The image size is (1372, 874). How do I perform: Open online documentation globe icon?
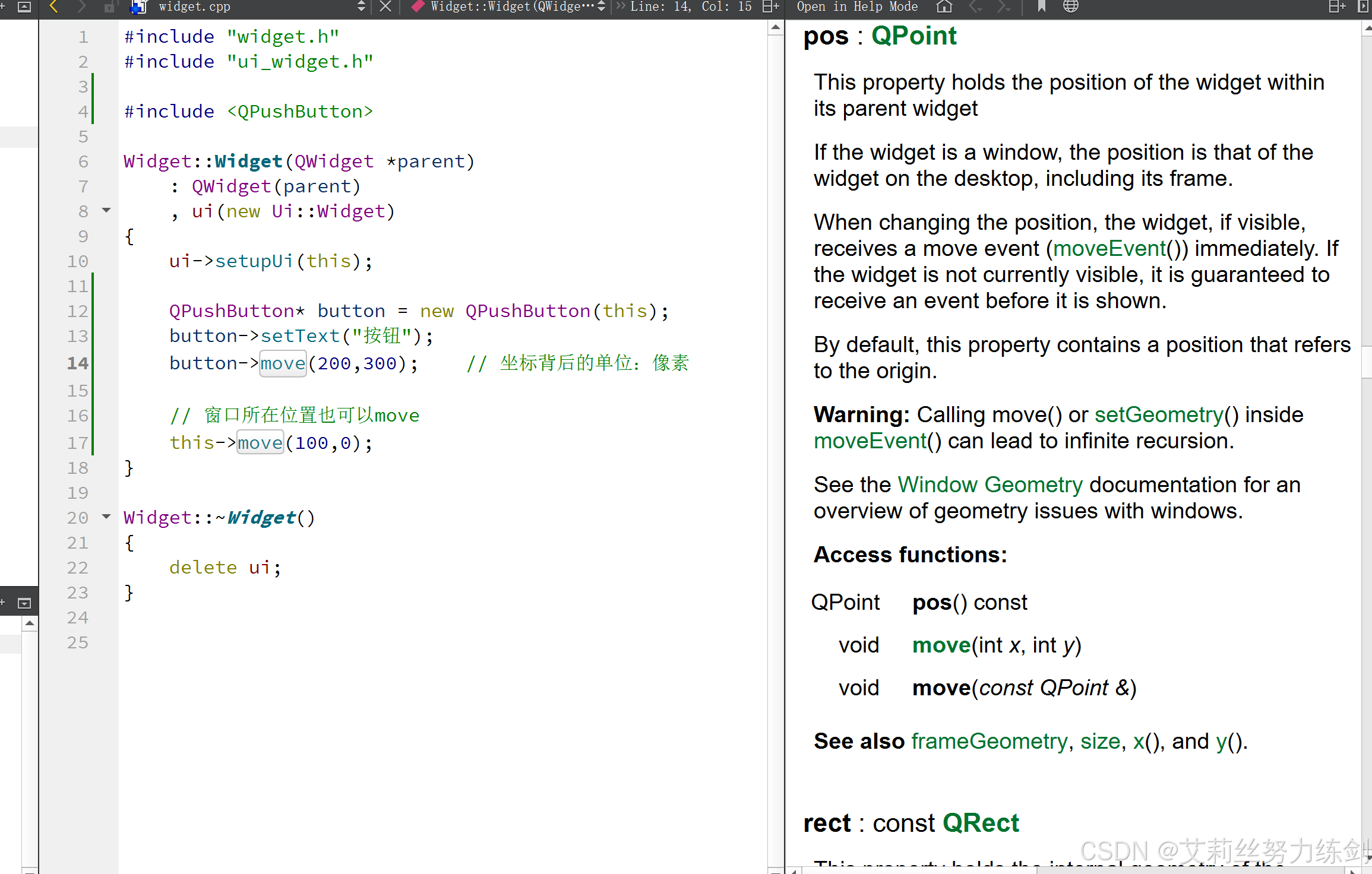point(1070,7)
